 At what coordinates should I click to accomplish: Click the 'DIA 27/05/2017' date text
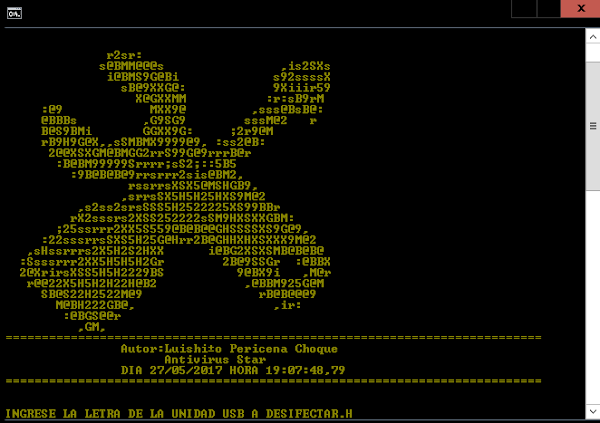[171, 370]
